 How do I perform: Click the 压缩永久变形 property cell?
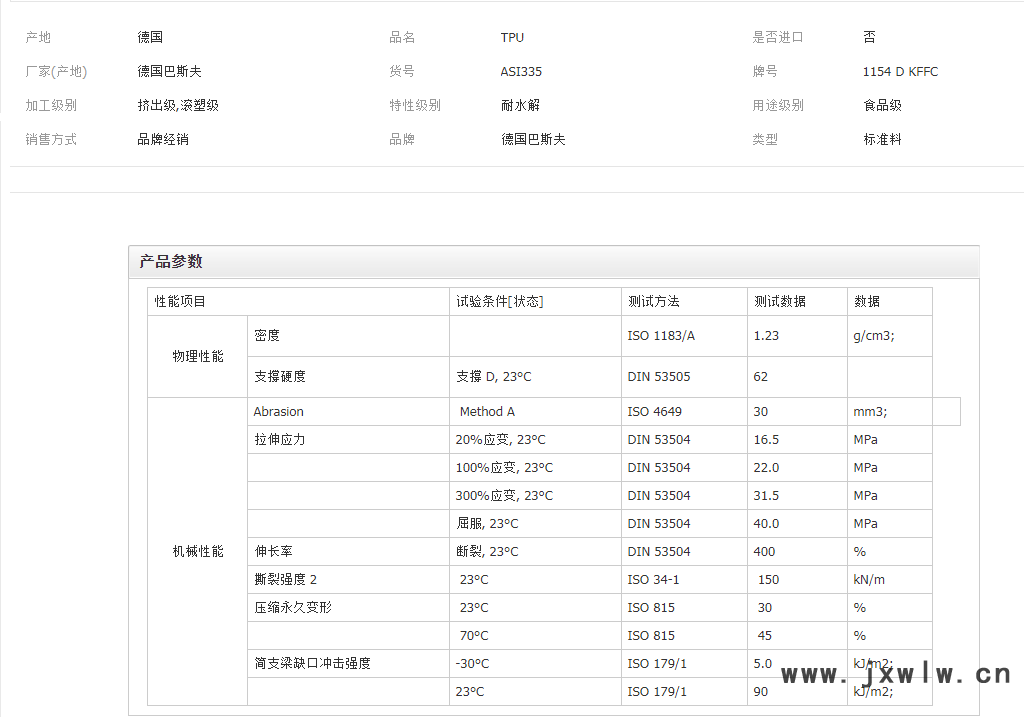coord(293,608)
